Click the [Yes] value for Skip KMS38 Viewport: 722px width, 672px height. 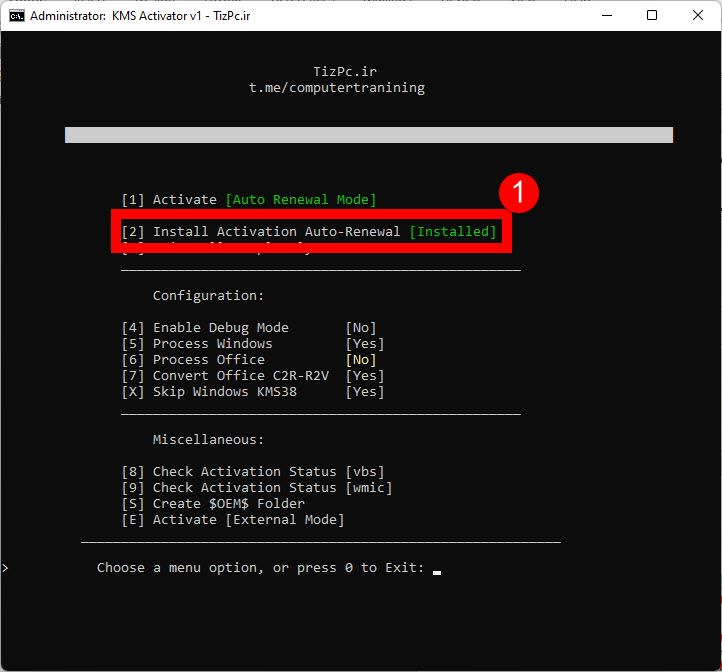click(x=365, y=392)
